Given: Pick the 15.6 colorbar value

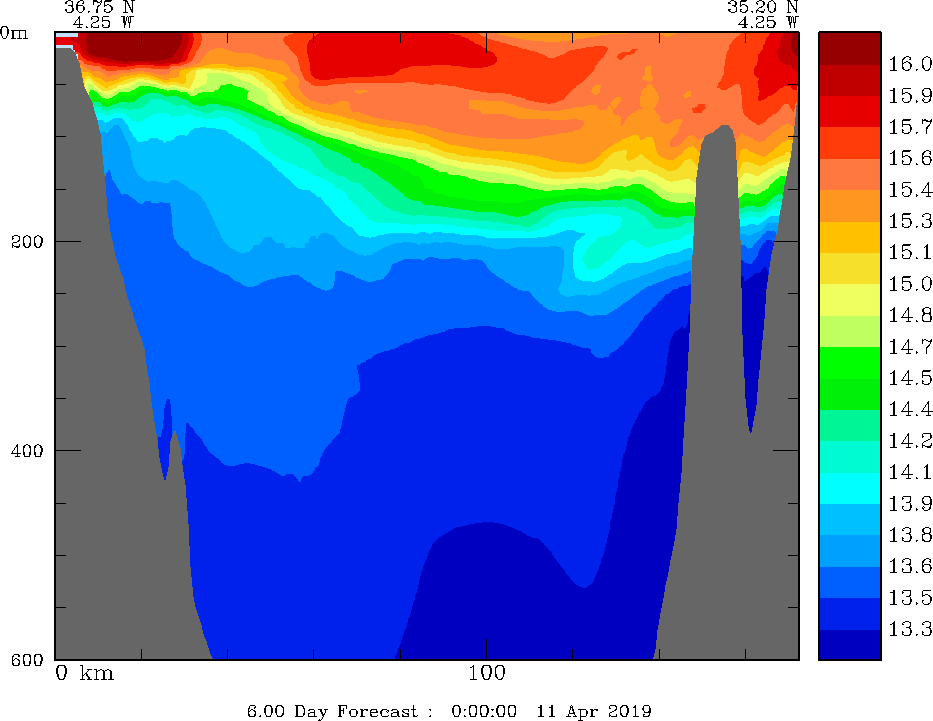Looking at the screenshot, I should [x=910, y=158].
